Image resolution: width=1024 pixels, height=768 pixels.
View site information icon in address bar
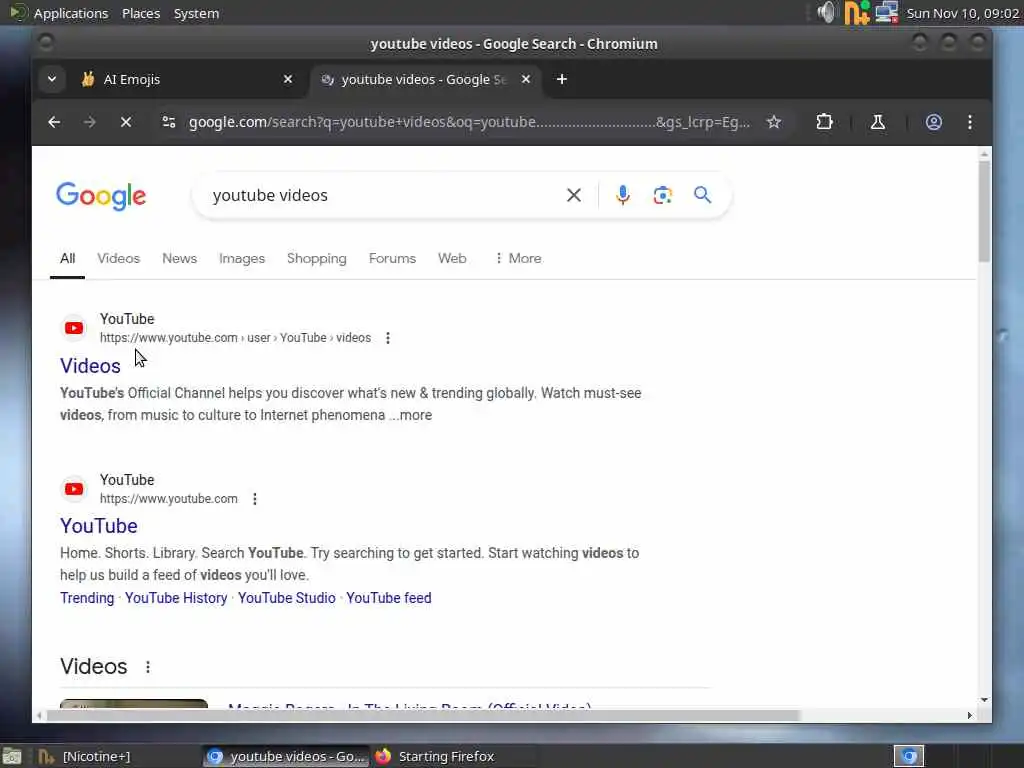click(x=169, y=122)
